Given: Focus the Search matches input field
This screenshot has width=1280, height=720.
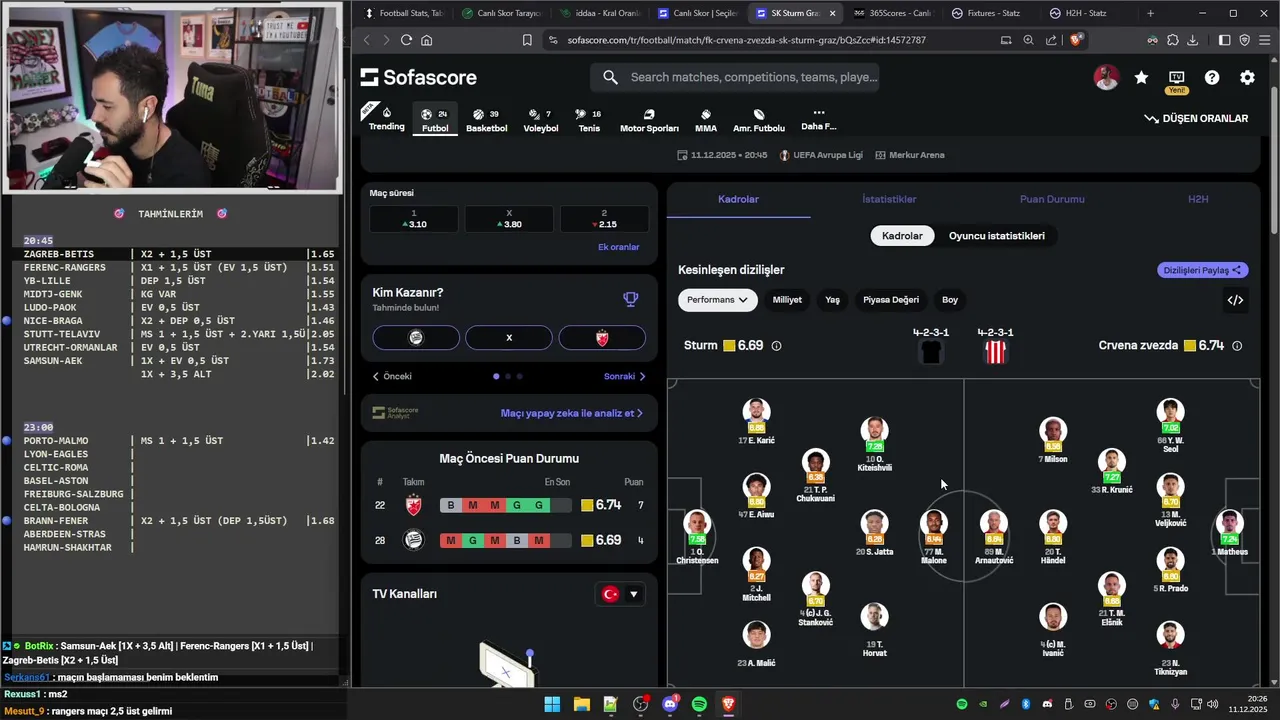Looking at the screenshot, I should point(735,77).
